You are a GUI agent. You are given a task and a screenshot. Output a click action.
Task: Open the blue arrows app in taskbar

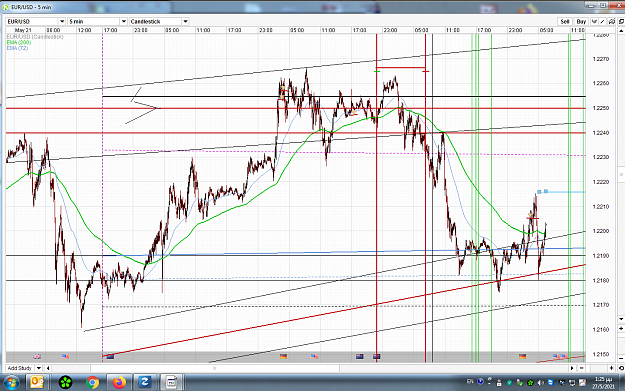point(145,383)
